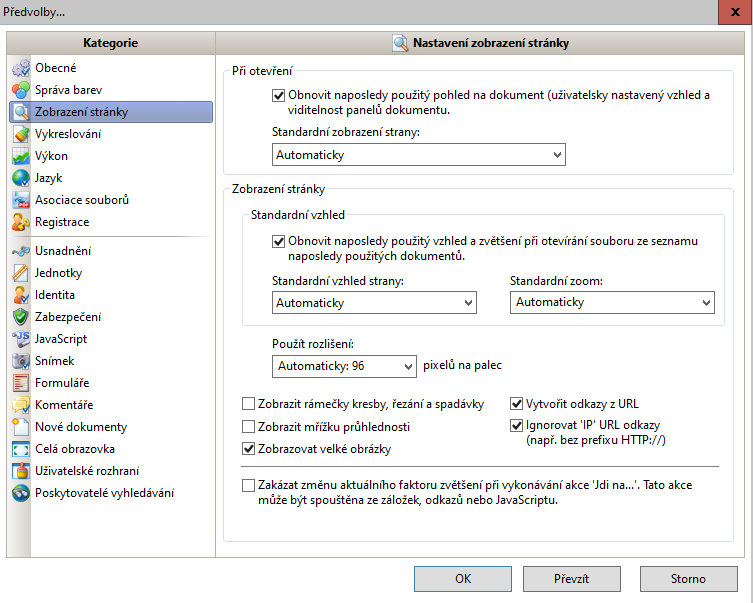Expand Standardní zobrazení strany dropdown
Image resolution: width=753 pixels, height=603 pixels.
click(x=418, y=155)
